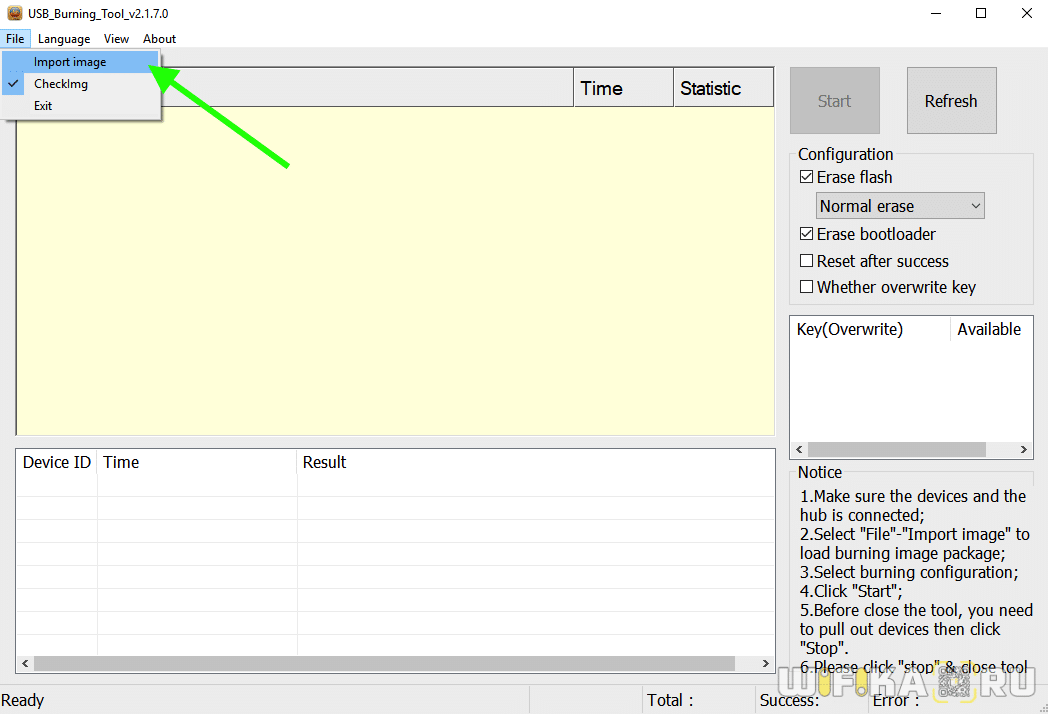The image size is (1048, 714).
Task: Enable Reset after success option
Action: click(x=807, y=261)
